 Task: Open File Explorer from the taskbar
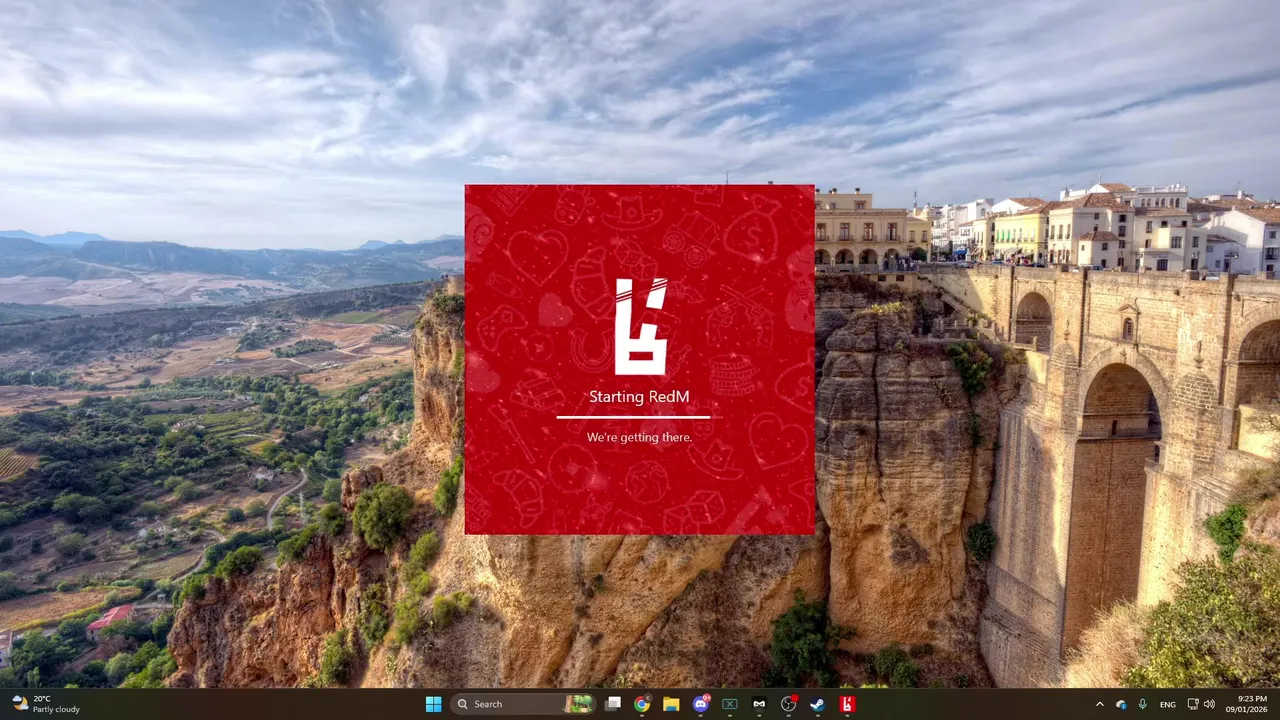pos(671,704)
